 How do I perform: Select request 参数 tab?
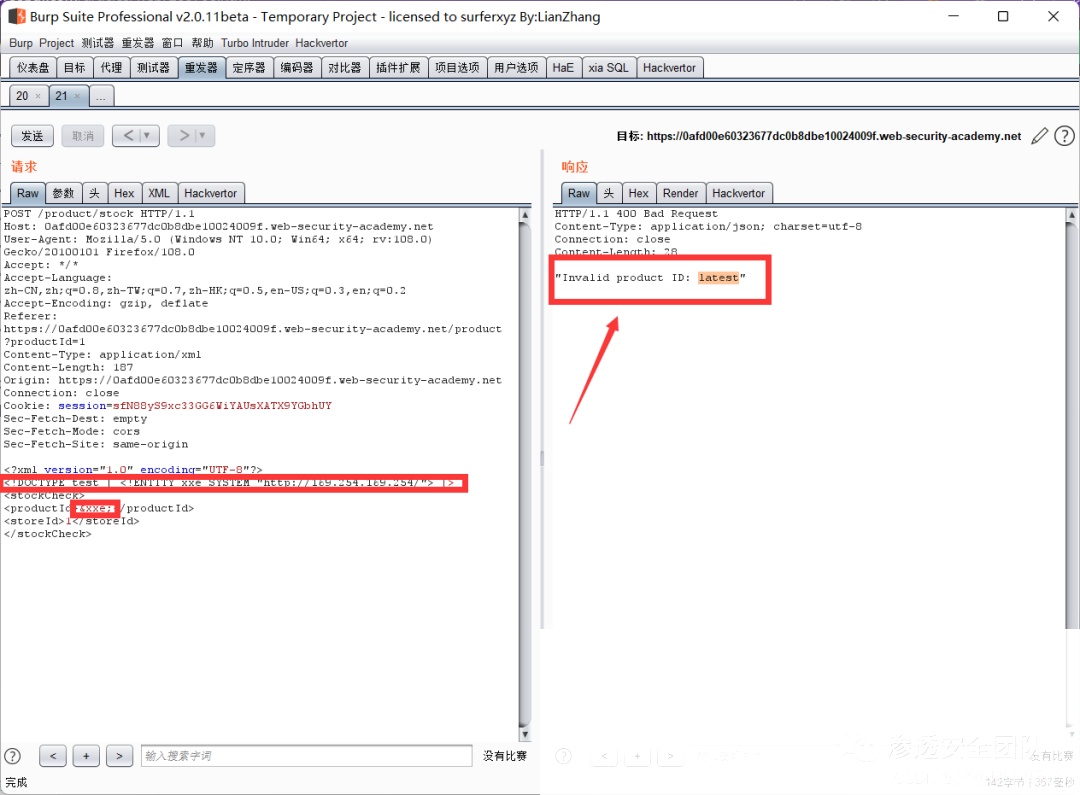pos(63,193)
